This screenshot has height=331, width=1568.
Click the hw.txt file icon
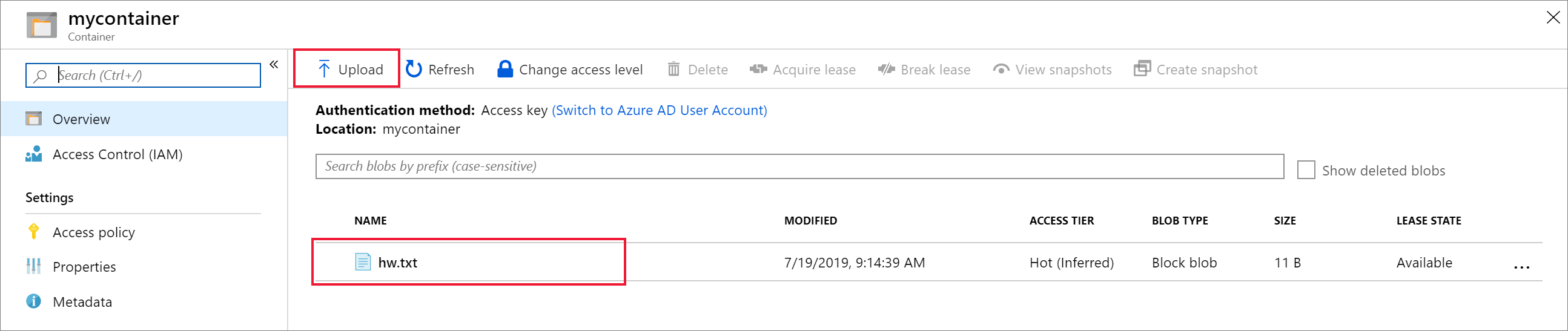pyautogui.click(x=363, y=262)
